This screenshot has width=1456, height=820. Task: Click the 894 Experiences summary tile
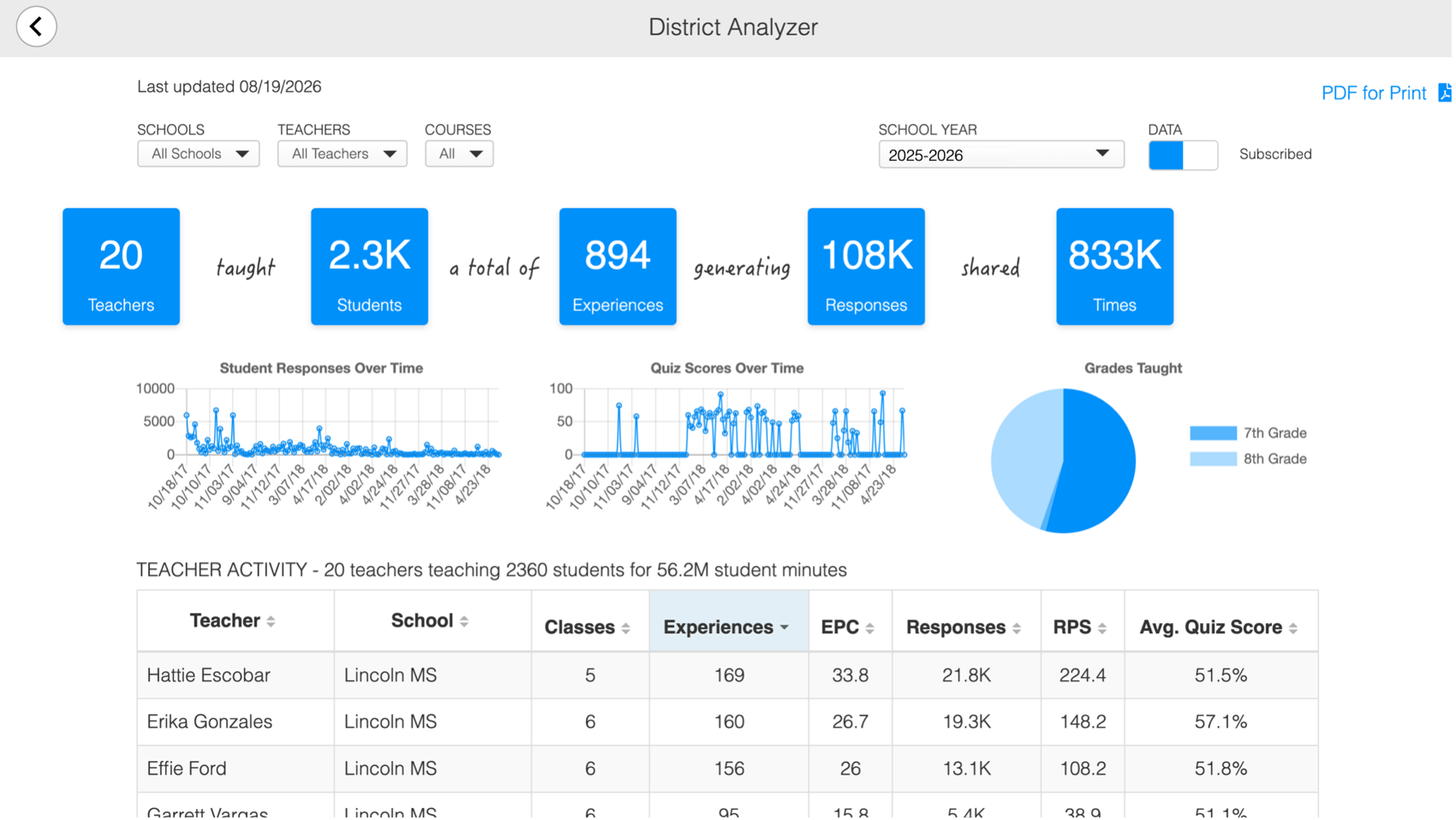pyautogui.click(x=618, y=266)
